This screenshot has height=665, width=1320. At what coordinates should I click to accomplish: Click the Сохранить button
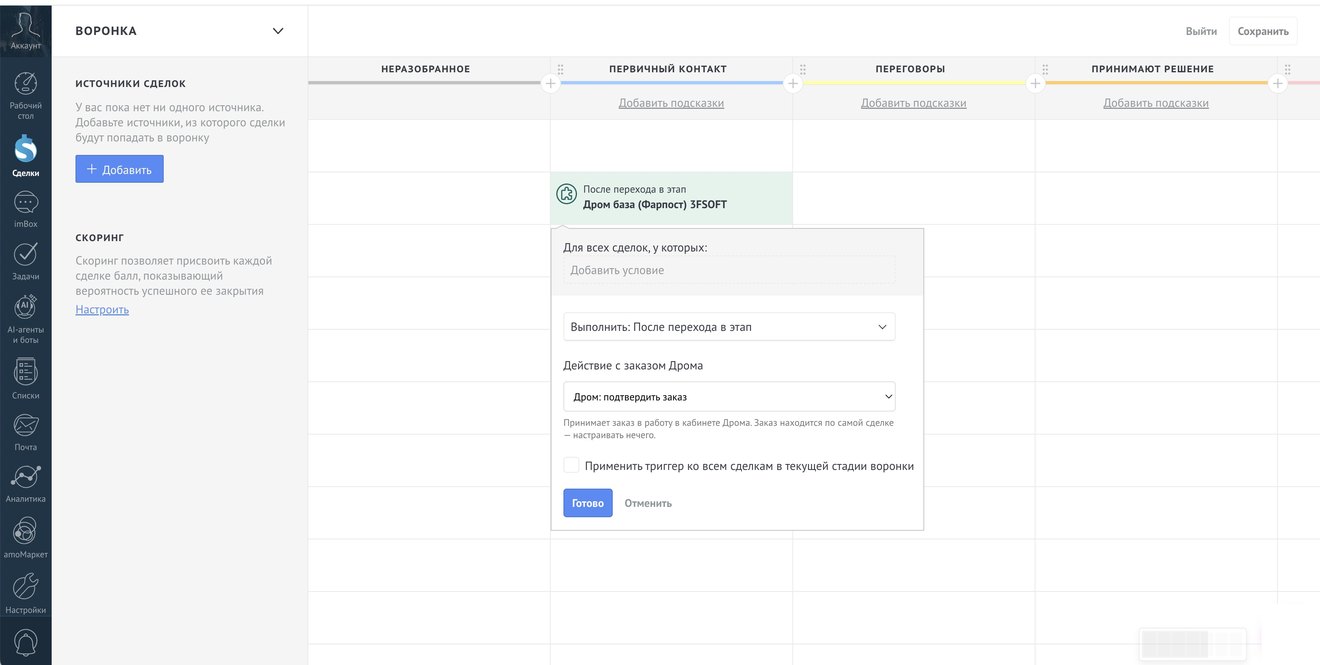[x=1263, y=31]
